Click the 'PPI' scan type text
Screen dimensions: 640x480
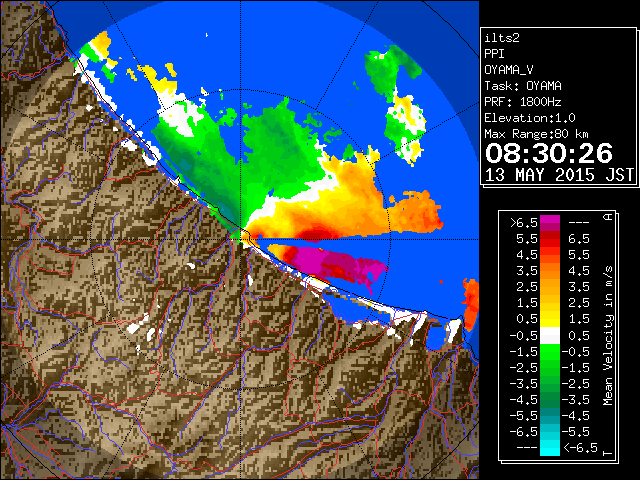click(494, 54)
